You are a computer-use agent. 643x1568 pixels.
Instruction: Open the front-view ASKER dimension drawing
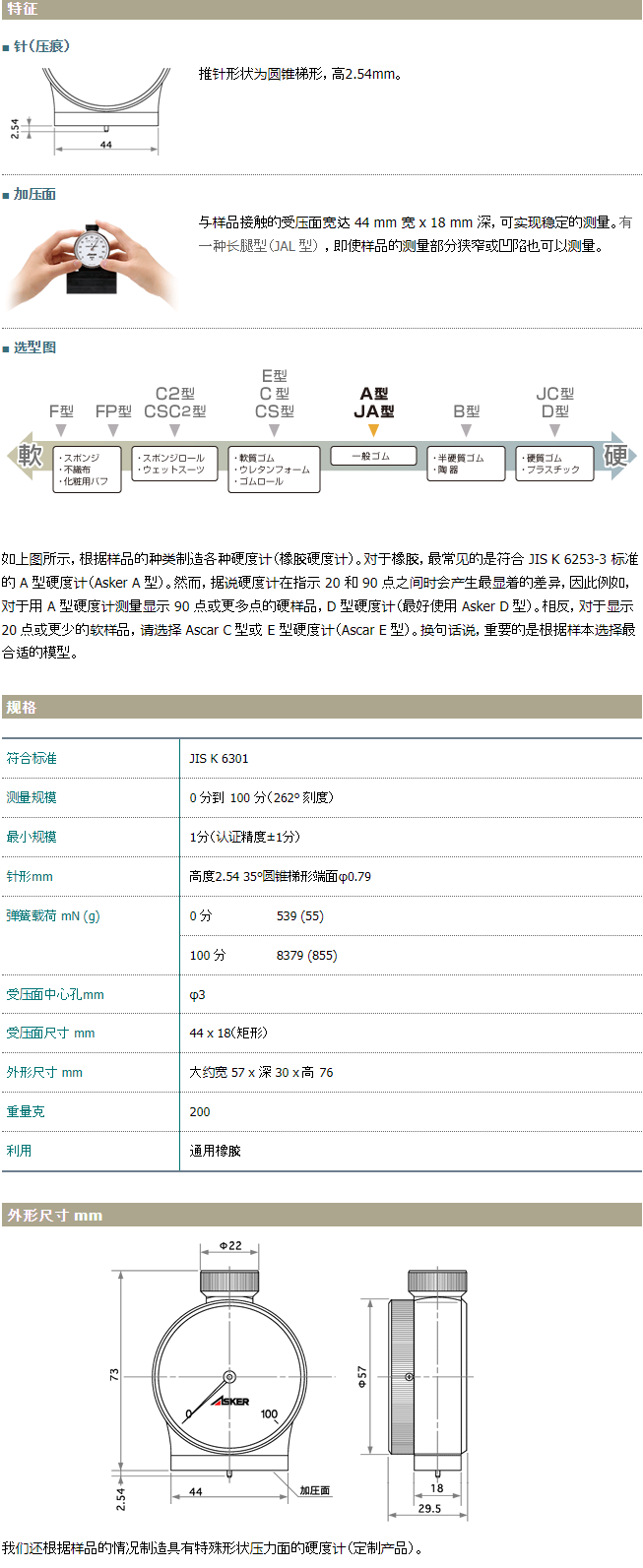tap(222, 1378)
